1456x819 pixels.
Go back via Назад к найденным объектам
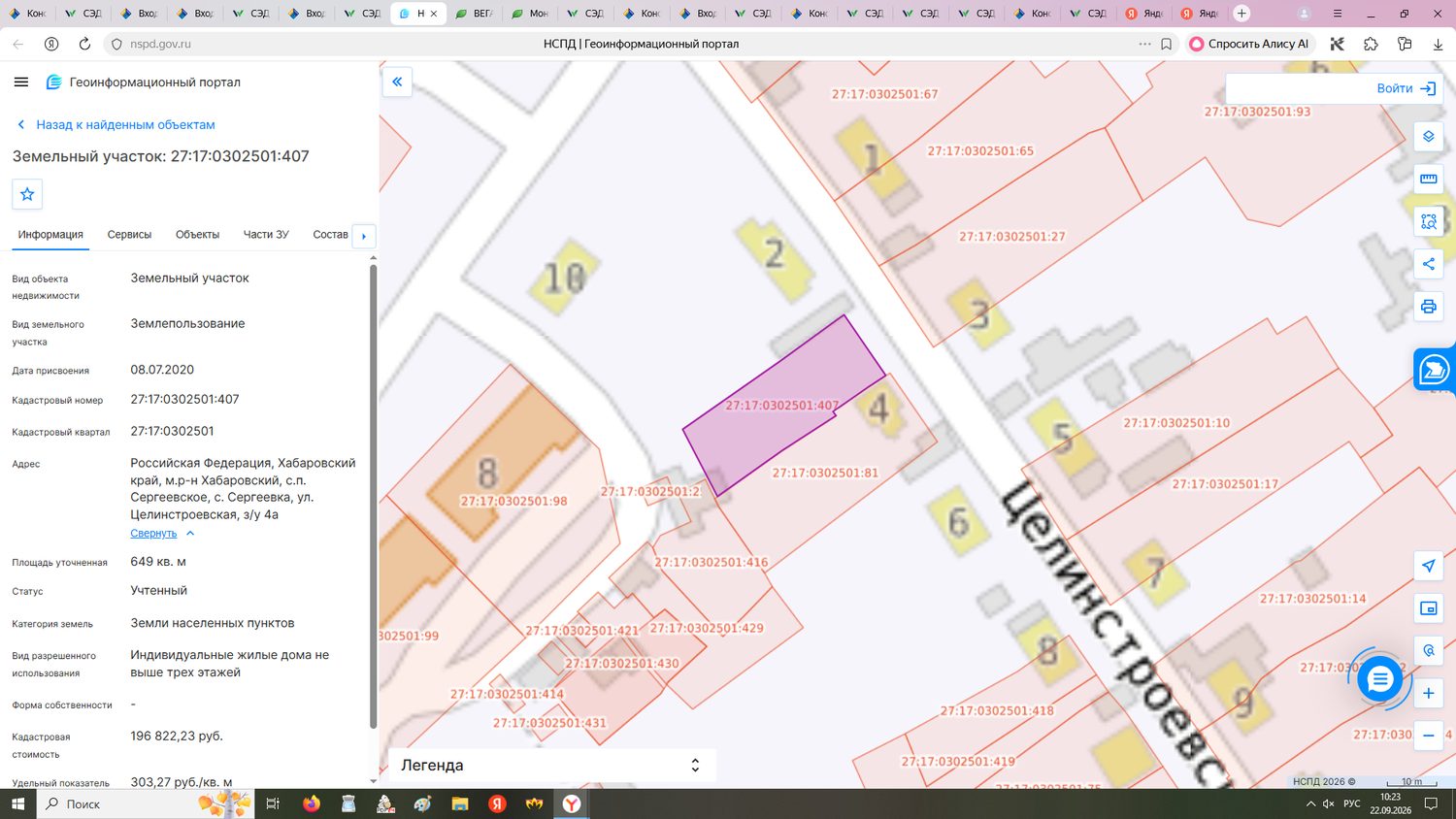(116, 125)
